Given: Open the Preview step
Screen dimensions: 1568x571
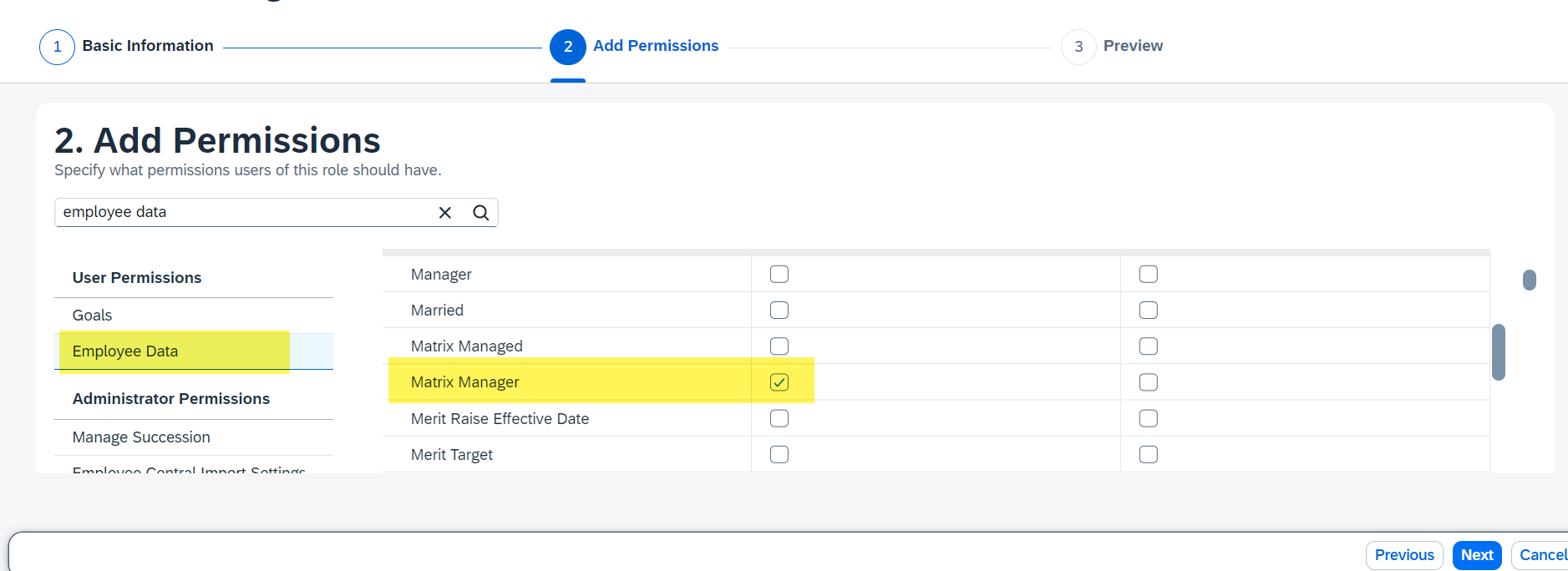Looking at the screenshot, I should pos(1133,46).
